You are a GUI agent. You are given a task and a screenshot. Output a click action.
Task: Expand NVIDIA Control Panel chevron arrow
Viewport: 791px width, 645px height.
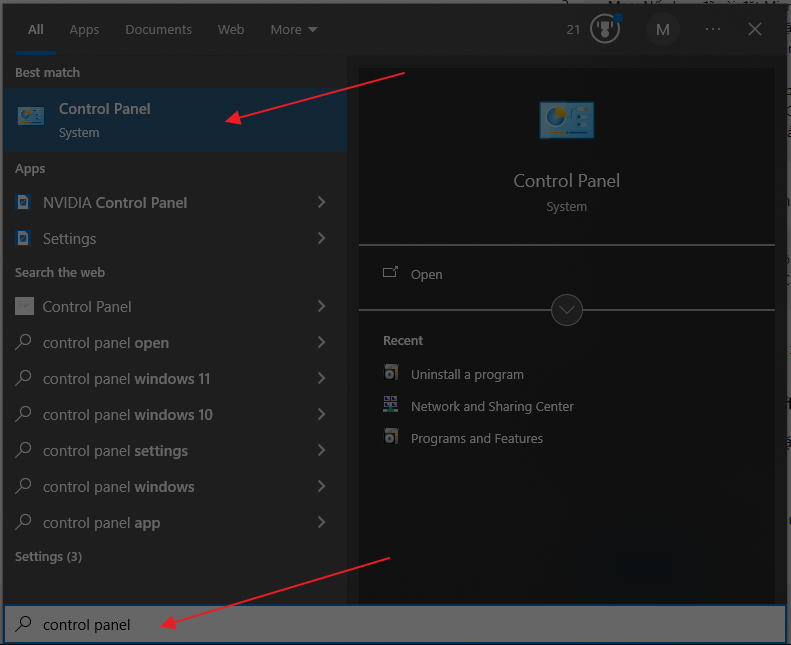(x=321, y=202)
